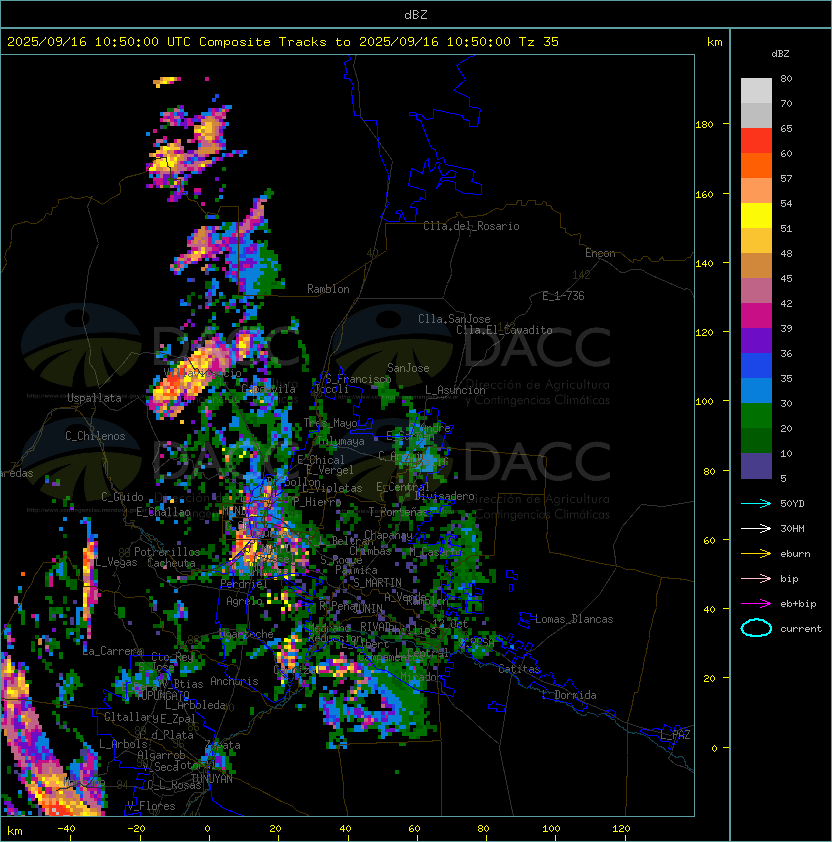The width and height of the screenshot is (832, 842).
Task: Click the 'Uspallata' place label
Action: (x=94, y=398)
